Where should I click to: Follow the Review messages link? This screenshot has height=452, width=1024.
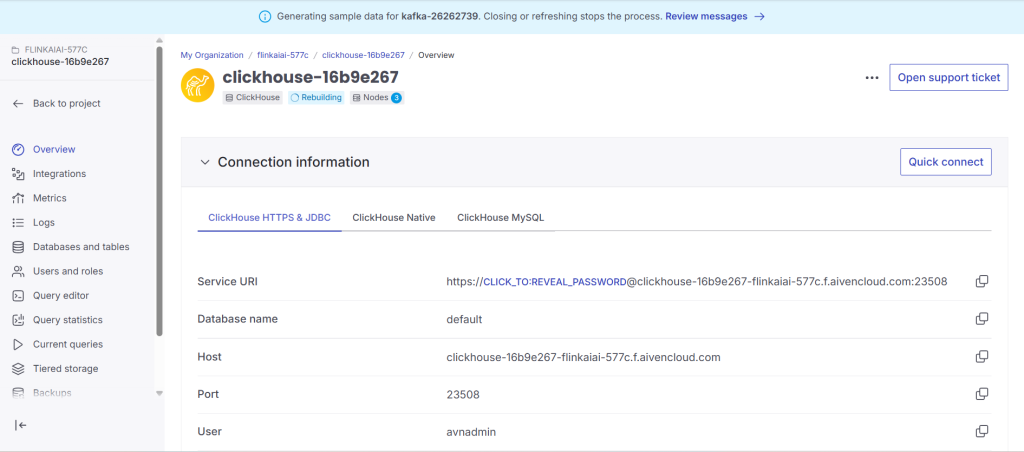coord(714,17)
